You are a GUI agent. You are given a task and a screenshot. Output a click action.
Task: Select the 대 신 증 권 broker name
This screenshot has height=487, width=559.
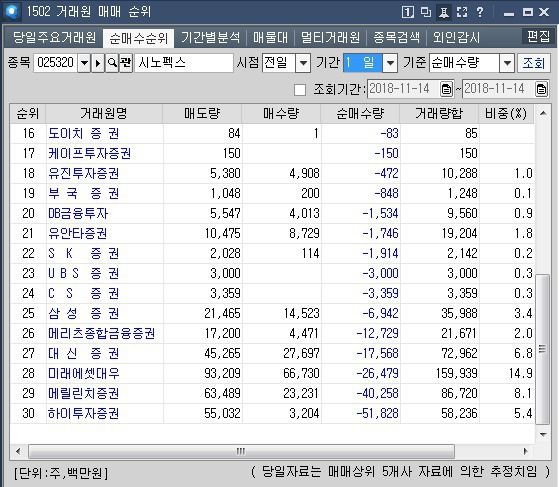pyautogui.click(x=83, y=353)
